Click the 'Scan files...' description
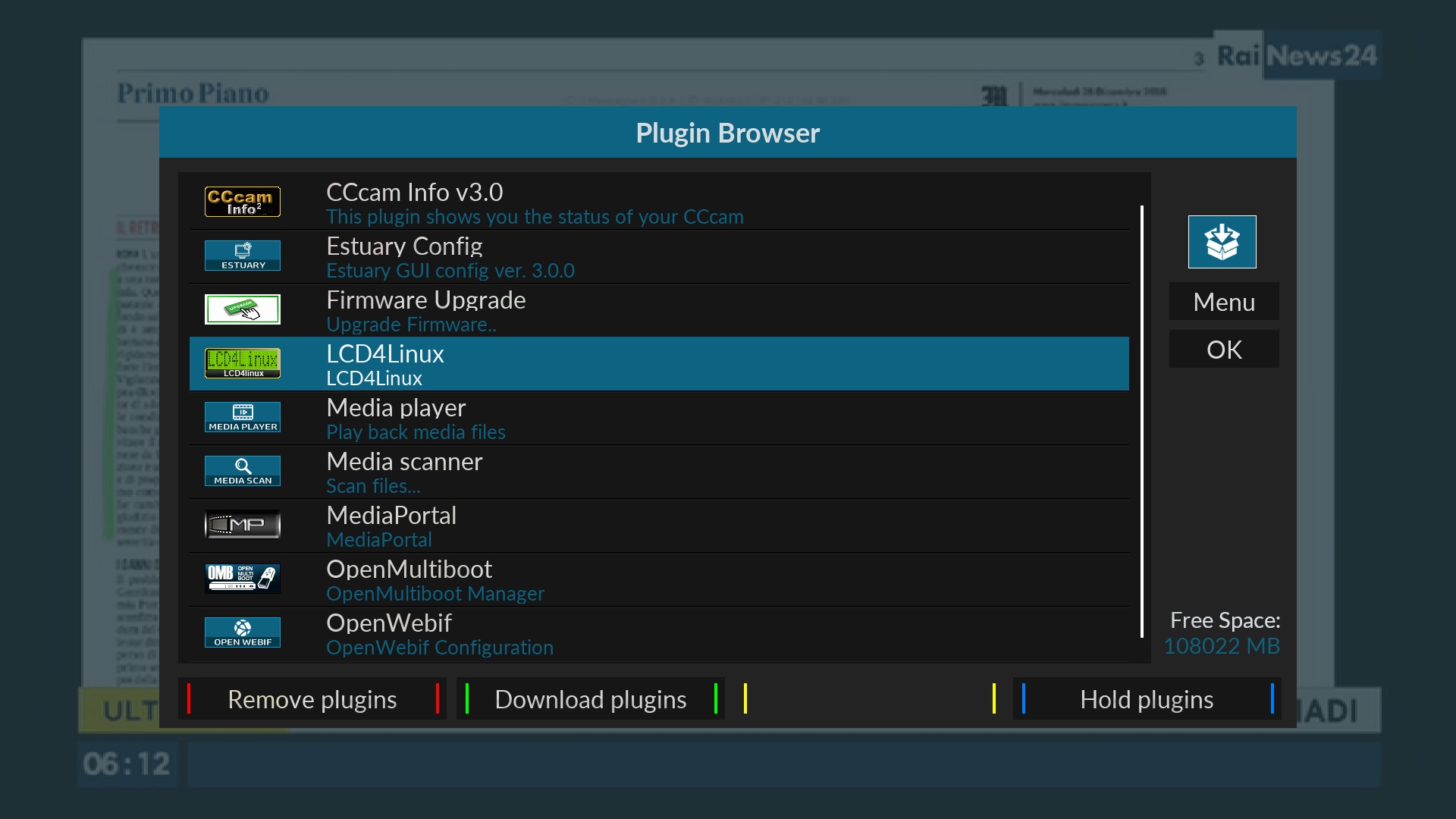The image size is (1456, 819). tap(373, 486)
